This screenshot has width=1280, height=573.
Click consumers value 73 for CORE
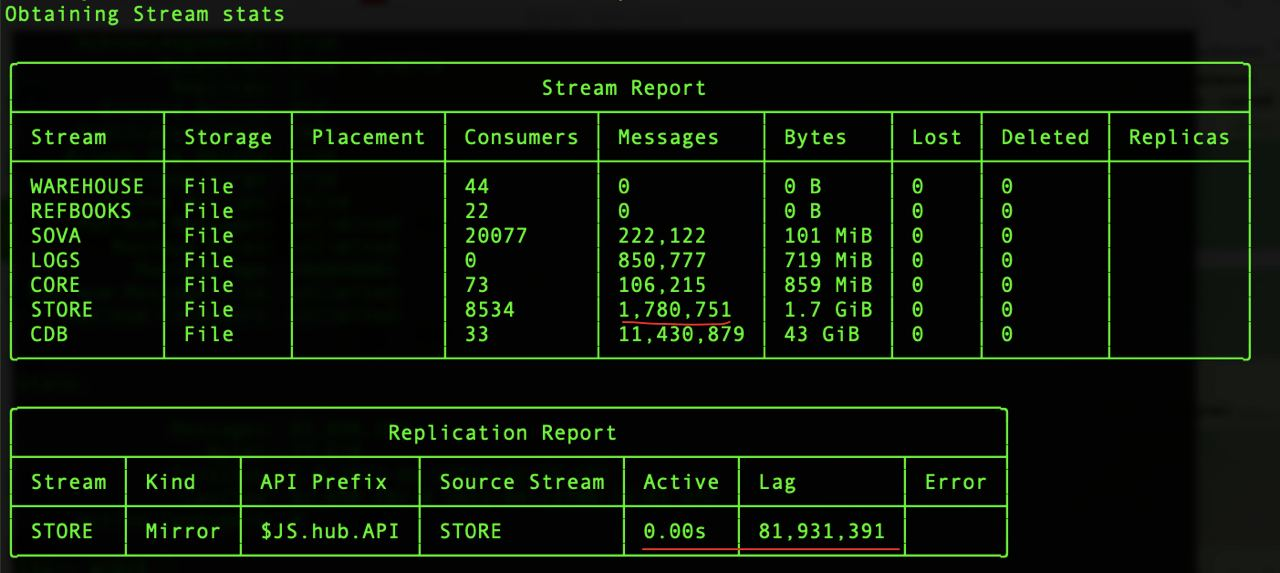point(477,285)
